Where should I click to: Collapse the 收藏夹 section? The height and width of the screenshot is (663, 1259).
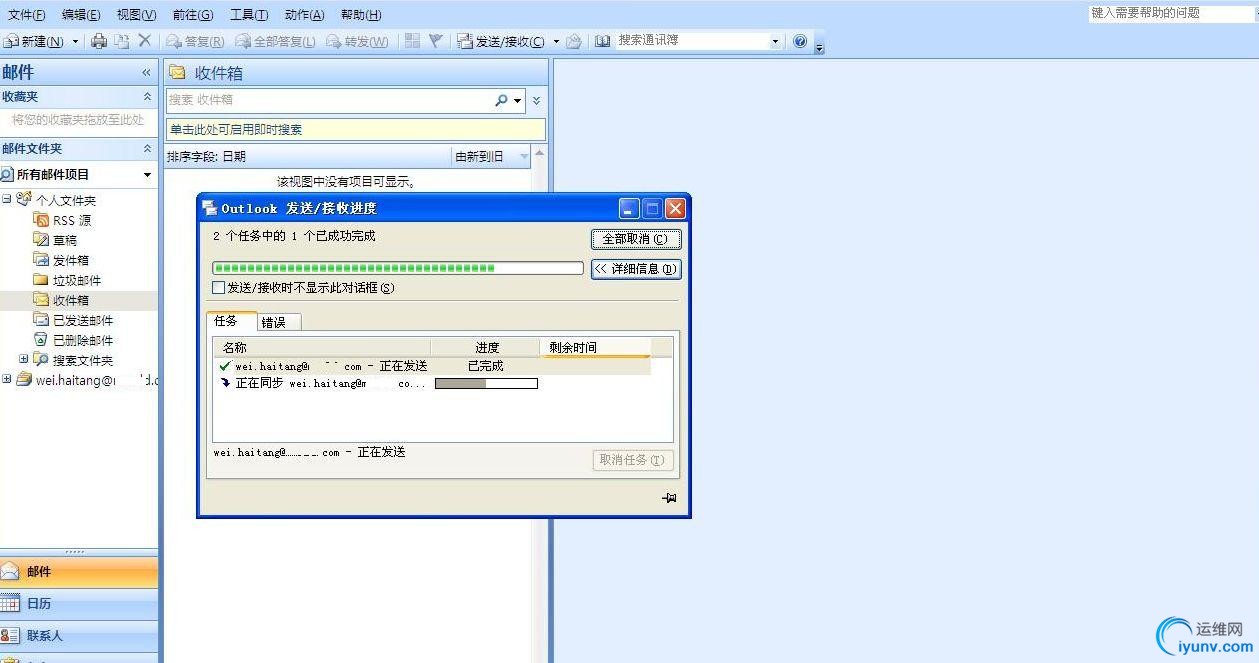(x=148, y=97)
